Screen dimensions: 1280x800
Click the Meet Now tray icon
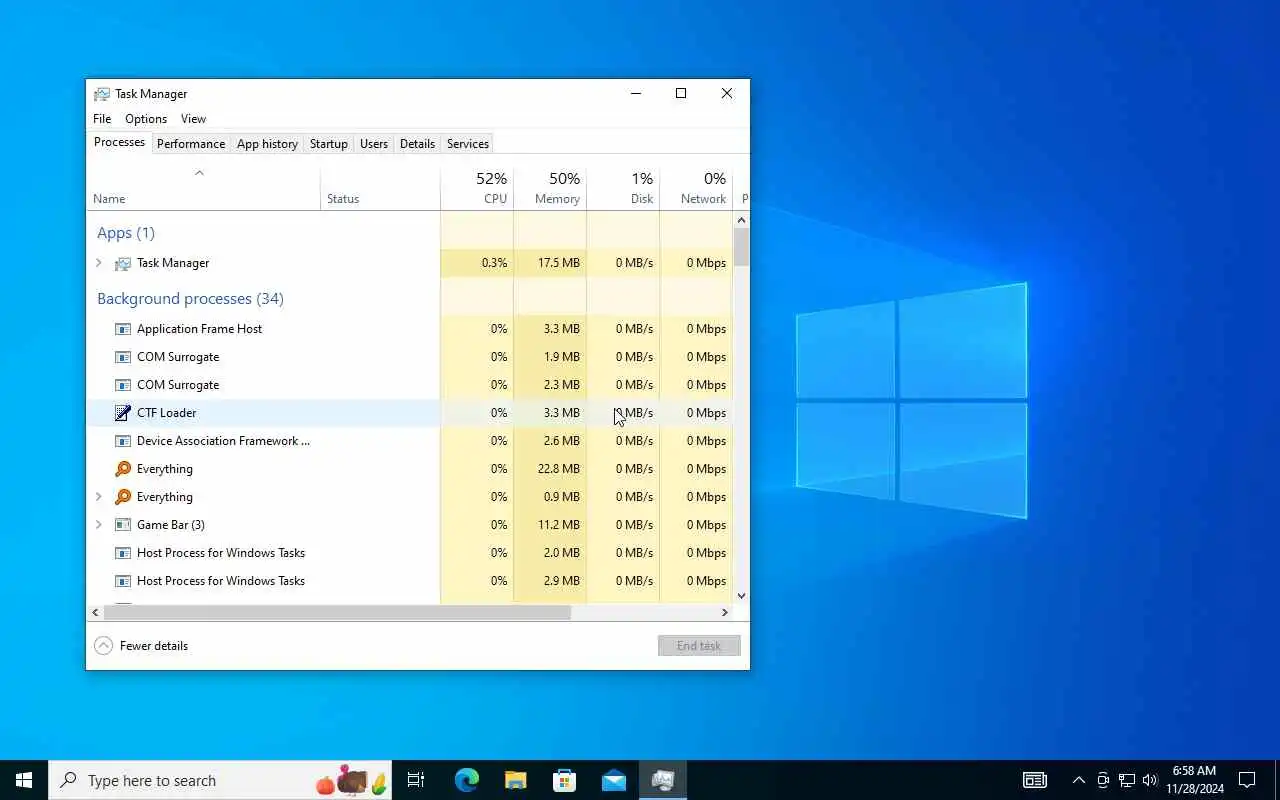tap(1103, 780)
